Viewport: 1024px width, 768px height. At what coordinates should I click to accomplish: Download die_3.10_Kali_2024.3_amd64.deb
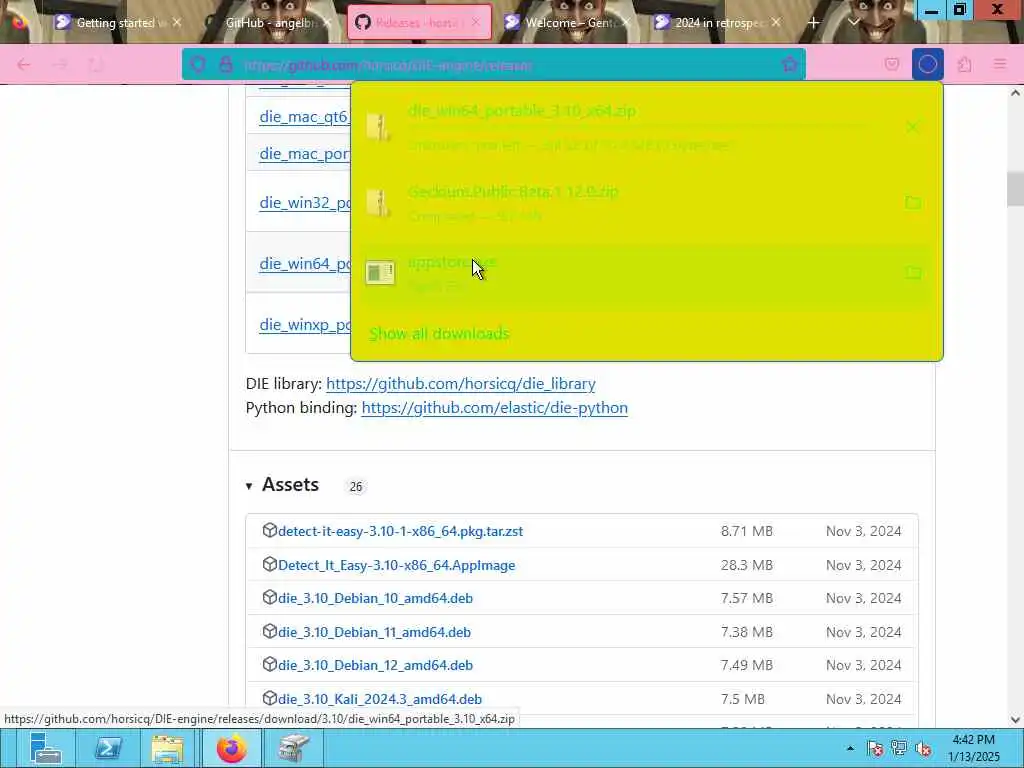pyautogui.click(x=380, y=699)
